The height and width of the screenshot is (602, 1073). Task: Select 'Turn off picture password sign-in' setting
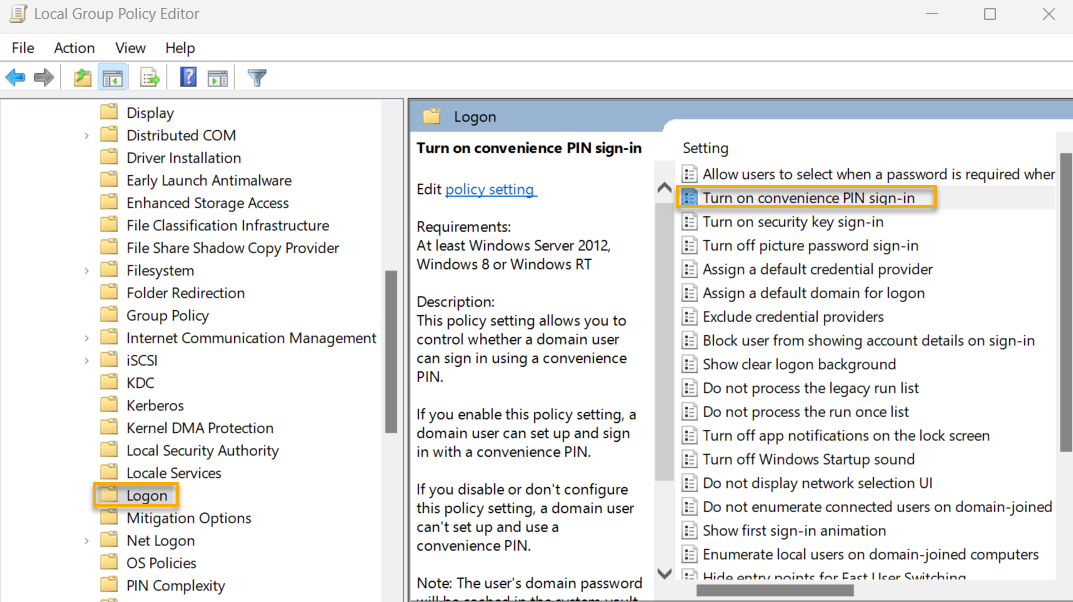coord(810,245)
